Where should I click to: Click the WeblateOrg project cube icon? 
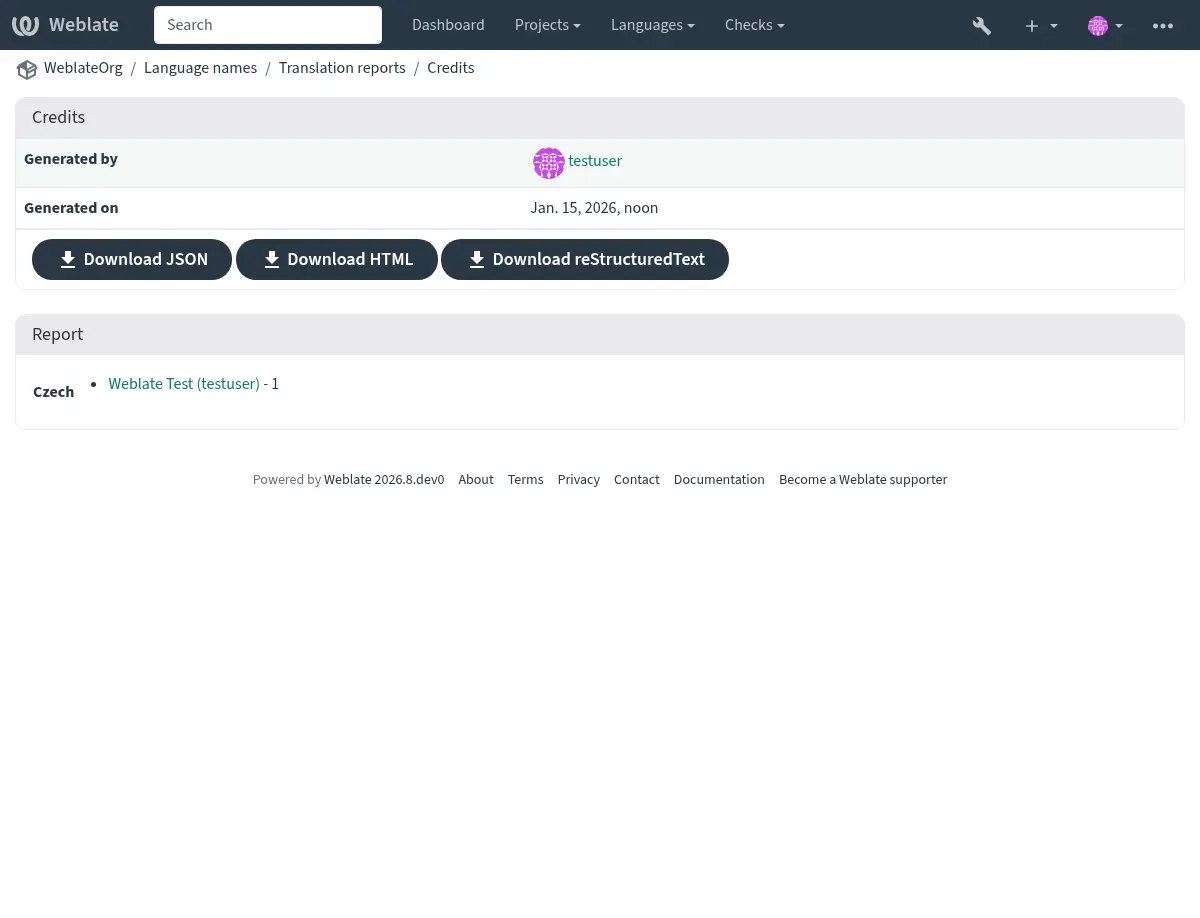click(27, 69)
